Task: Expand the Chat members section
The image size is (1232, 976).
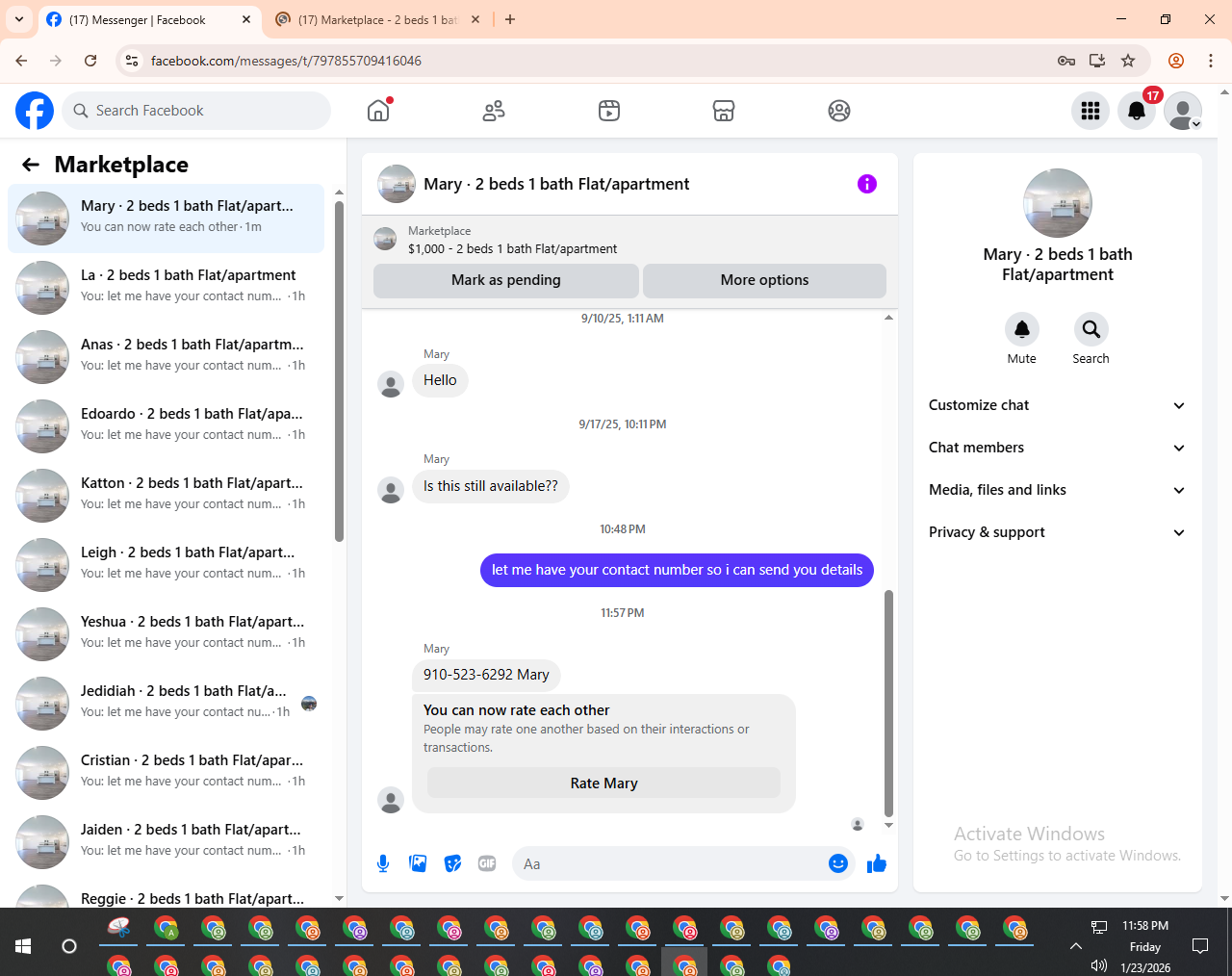Action: (x=1057, y=448)
